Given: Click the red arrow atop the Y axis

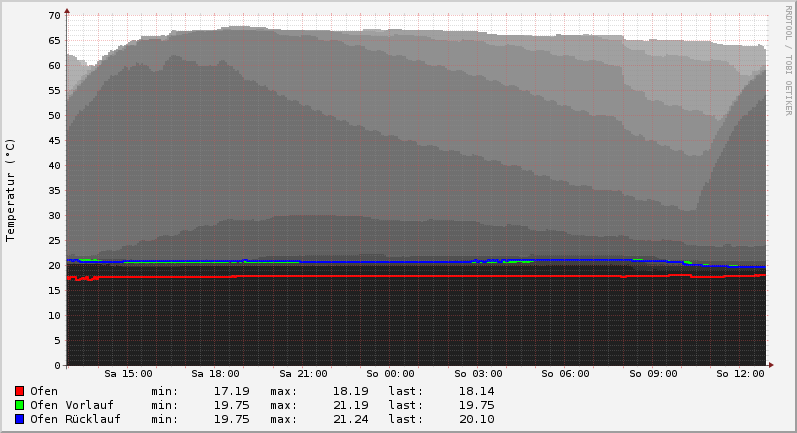Looking at the screenshot, I should pyautogui.click(x=67, y=11).
